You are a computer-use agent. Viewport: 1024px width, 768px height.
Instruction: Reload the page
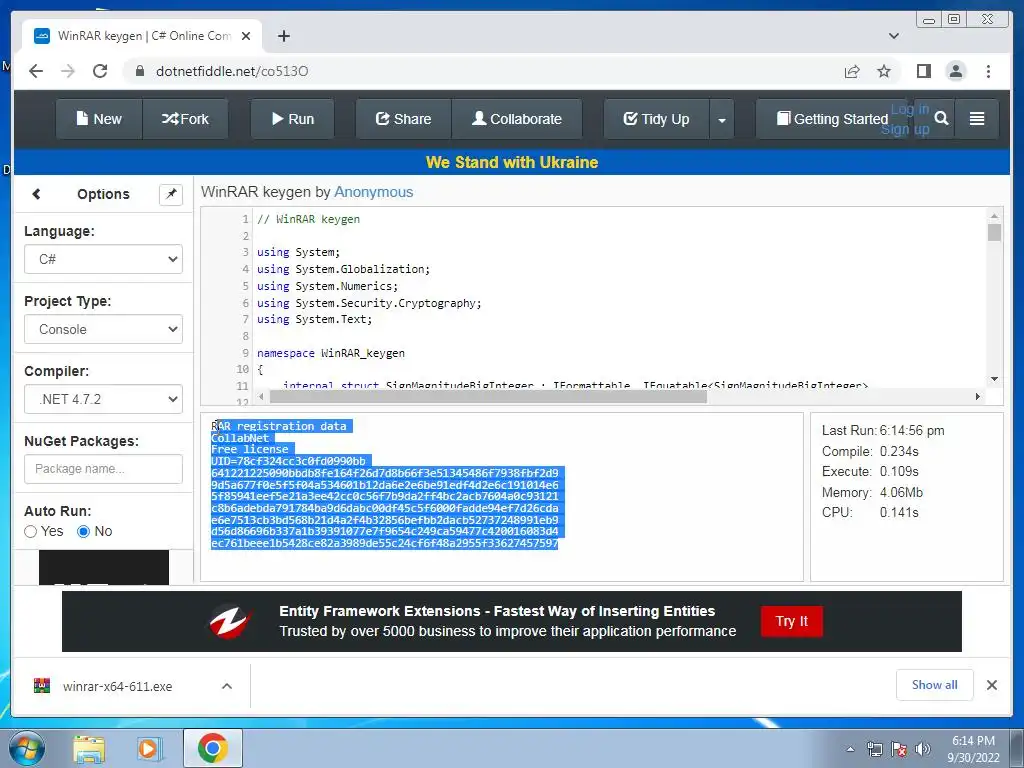tap(100, 71)
